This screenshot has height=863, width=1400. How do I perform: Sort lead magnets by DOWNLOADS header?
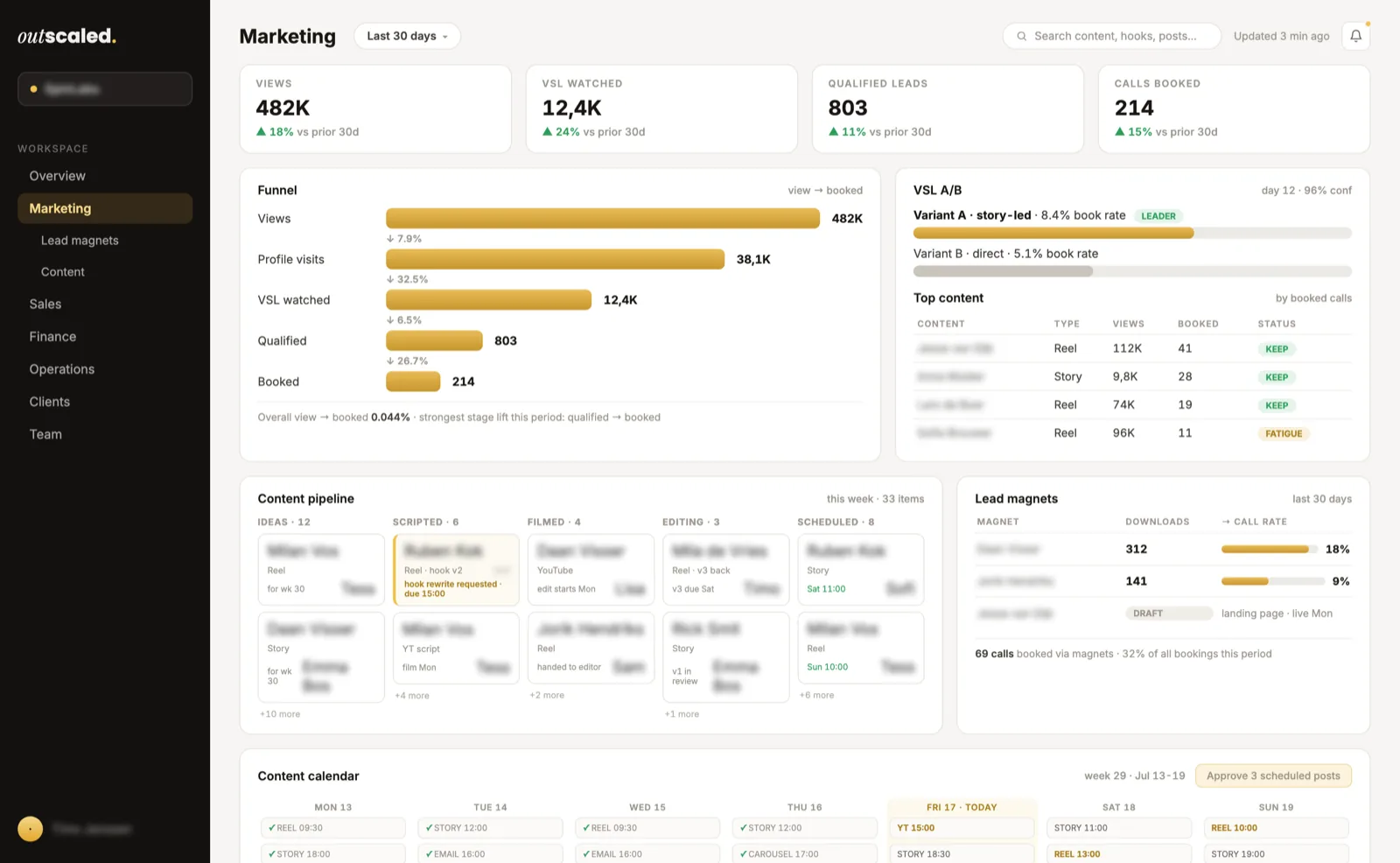(1157, 522)
